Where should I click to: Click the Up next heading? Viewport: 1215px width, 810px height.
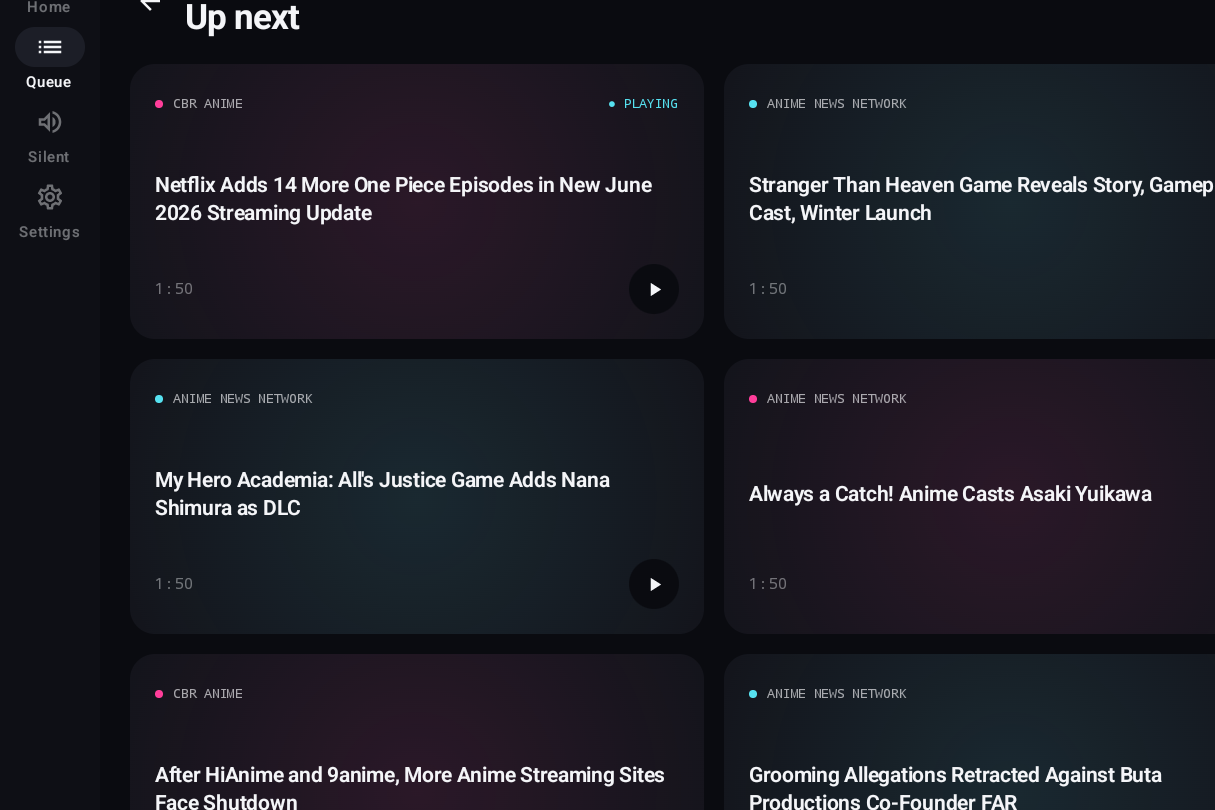(x=242, y=17)
